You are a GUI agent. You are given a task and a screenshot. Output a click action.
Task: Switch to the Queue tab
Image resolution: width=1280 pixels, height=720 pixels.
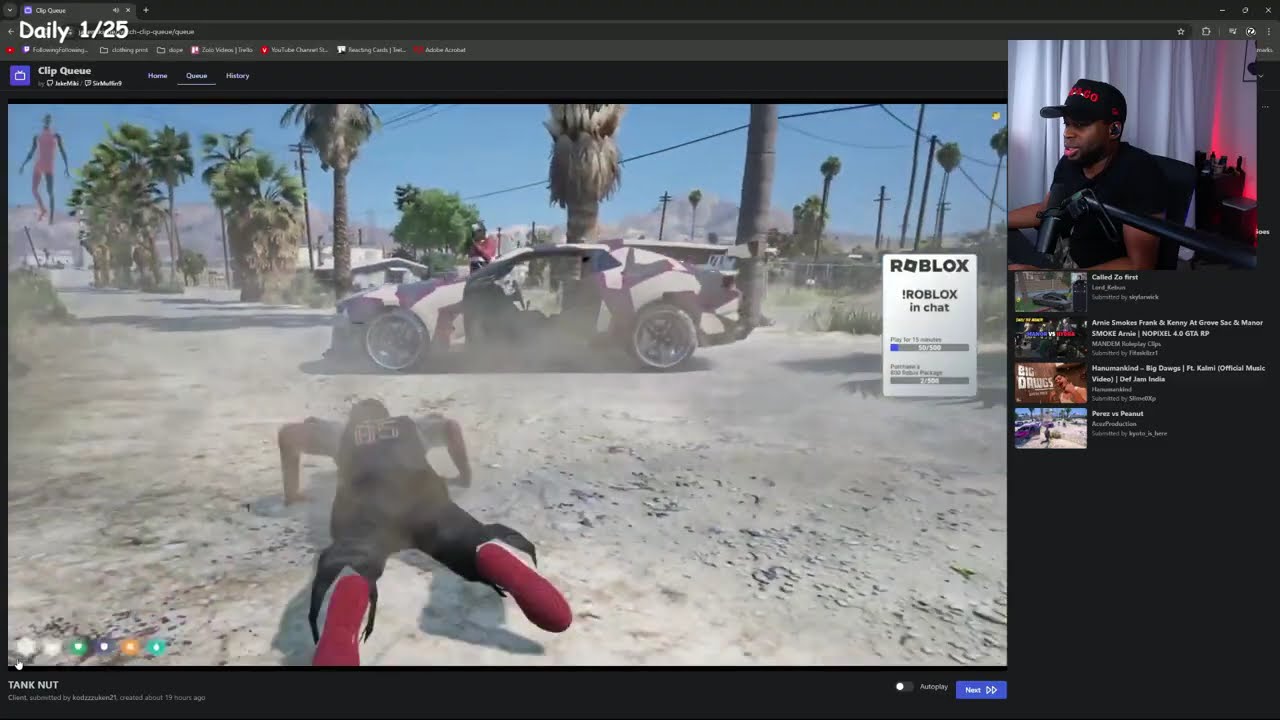click(196, 76)
